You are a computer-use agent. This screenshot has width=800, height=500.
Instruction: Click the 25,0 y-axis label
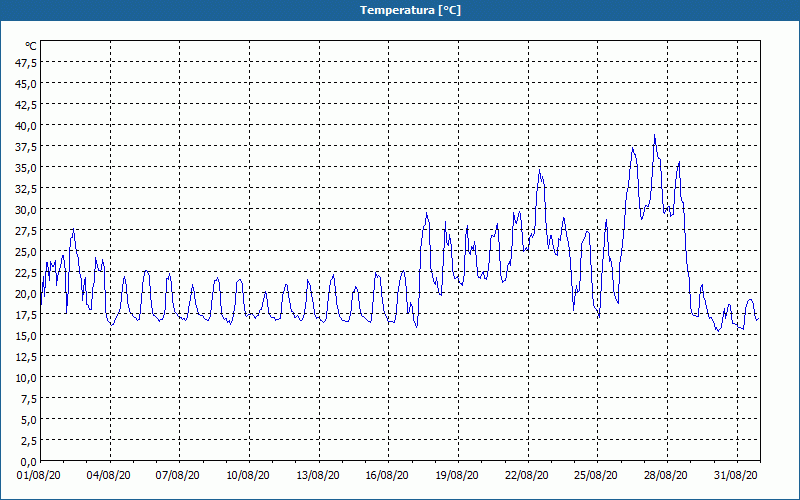tap(27, 252)
